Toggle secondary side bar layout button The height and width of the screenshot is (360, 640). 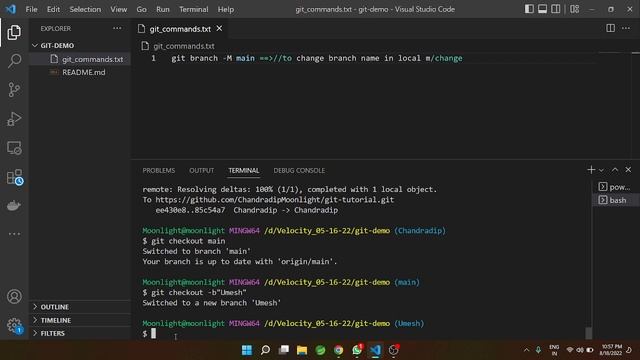tap(556, 9)
